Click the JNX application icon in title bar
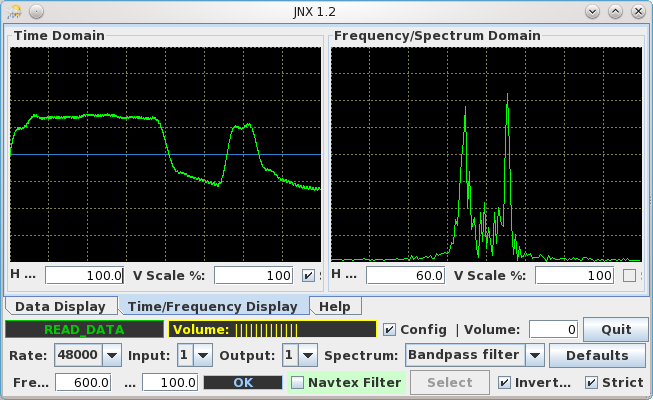 [x=13, y=10]
